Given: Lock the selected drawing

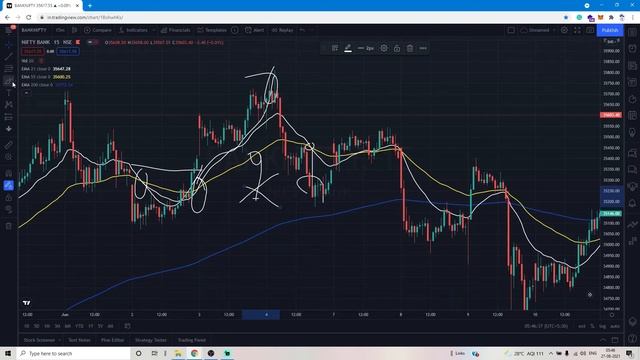Looking at the screenshot, I should click(x=397, y=48).
